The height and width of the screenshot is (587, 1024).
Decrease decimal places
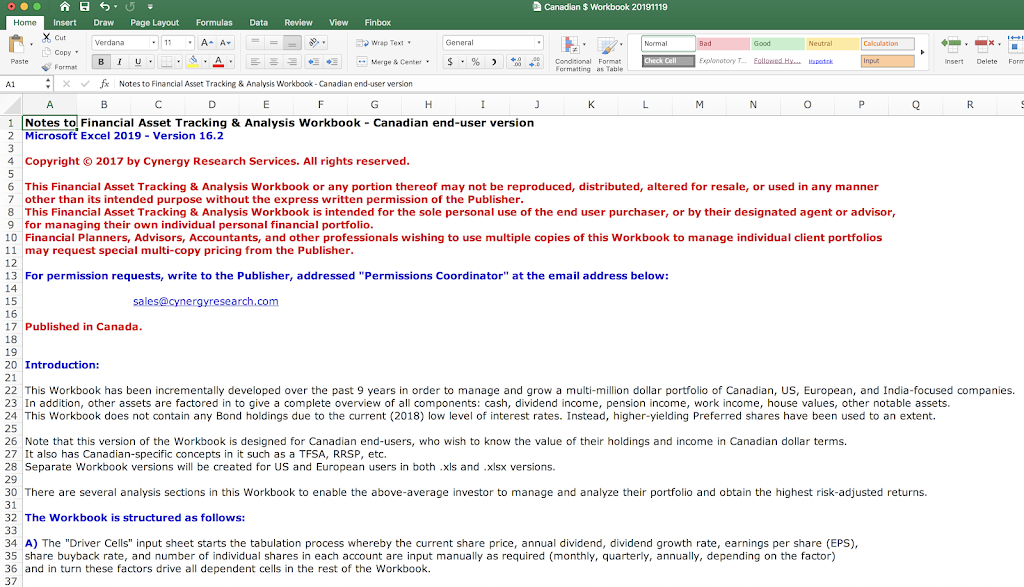[535, 62]
